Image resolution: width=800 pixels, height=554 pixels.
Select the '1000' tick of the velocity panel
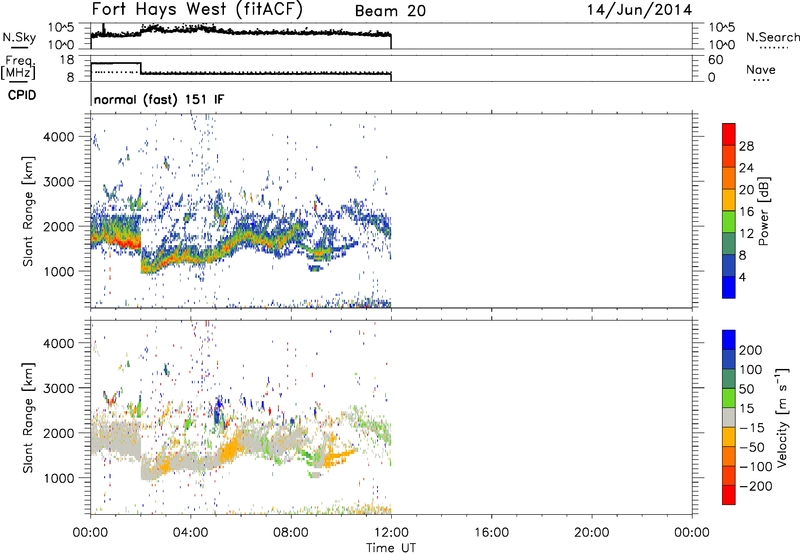click(58, 478)
